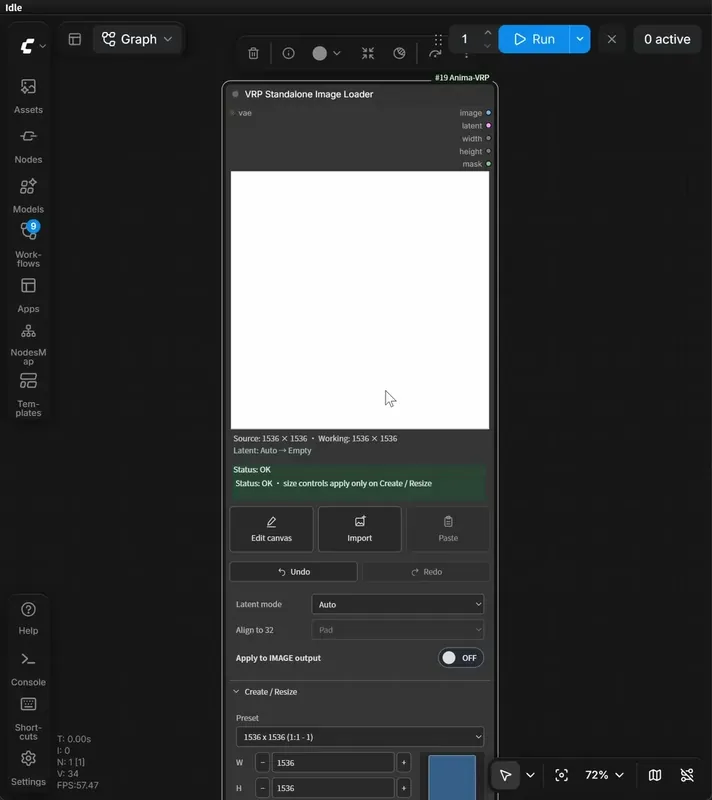Open the Nodes library panel
This screenshot has height=800, width=712.
(28, 146)
